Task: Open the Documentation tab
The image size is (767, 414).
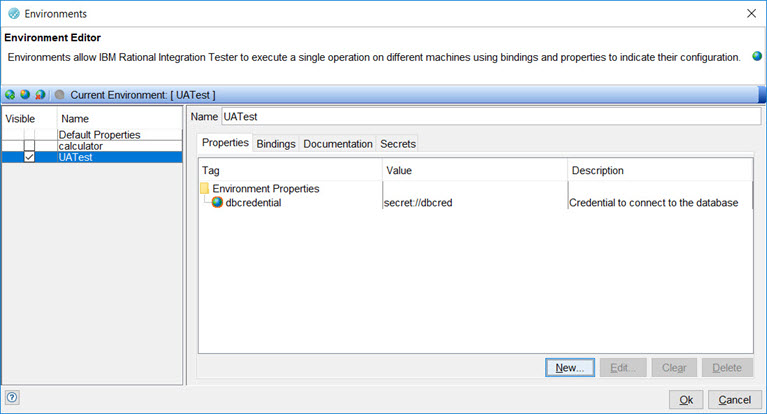Action: coord(338,144)
